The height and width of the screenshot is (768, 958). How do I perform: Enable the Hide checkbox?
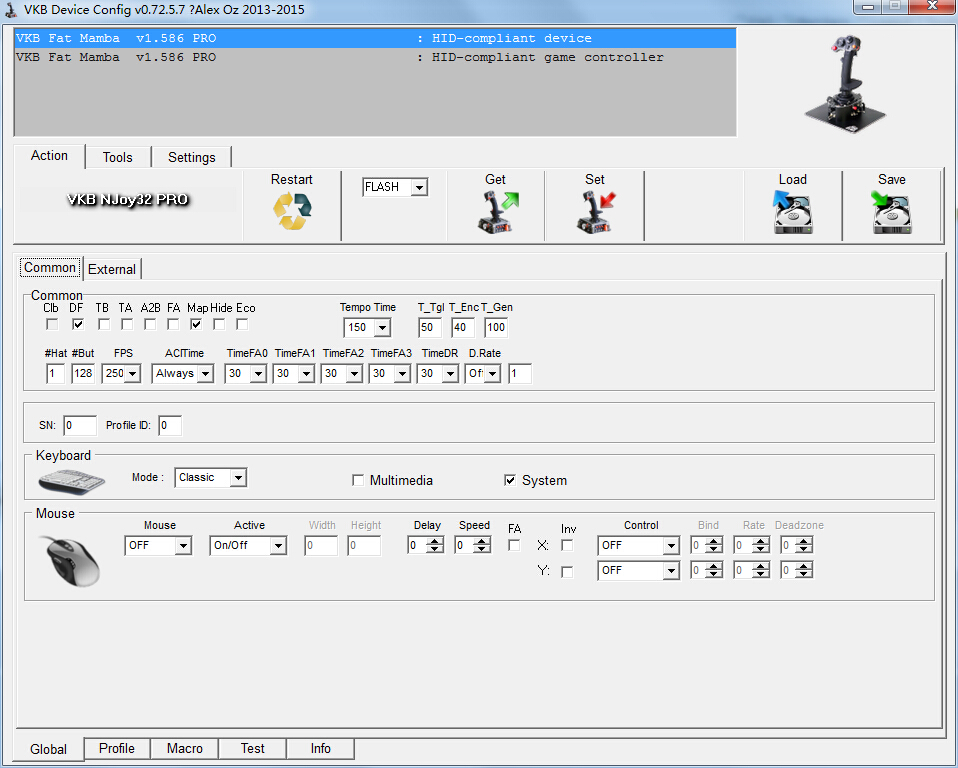point(219,324)
